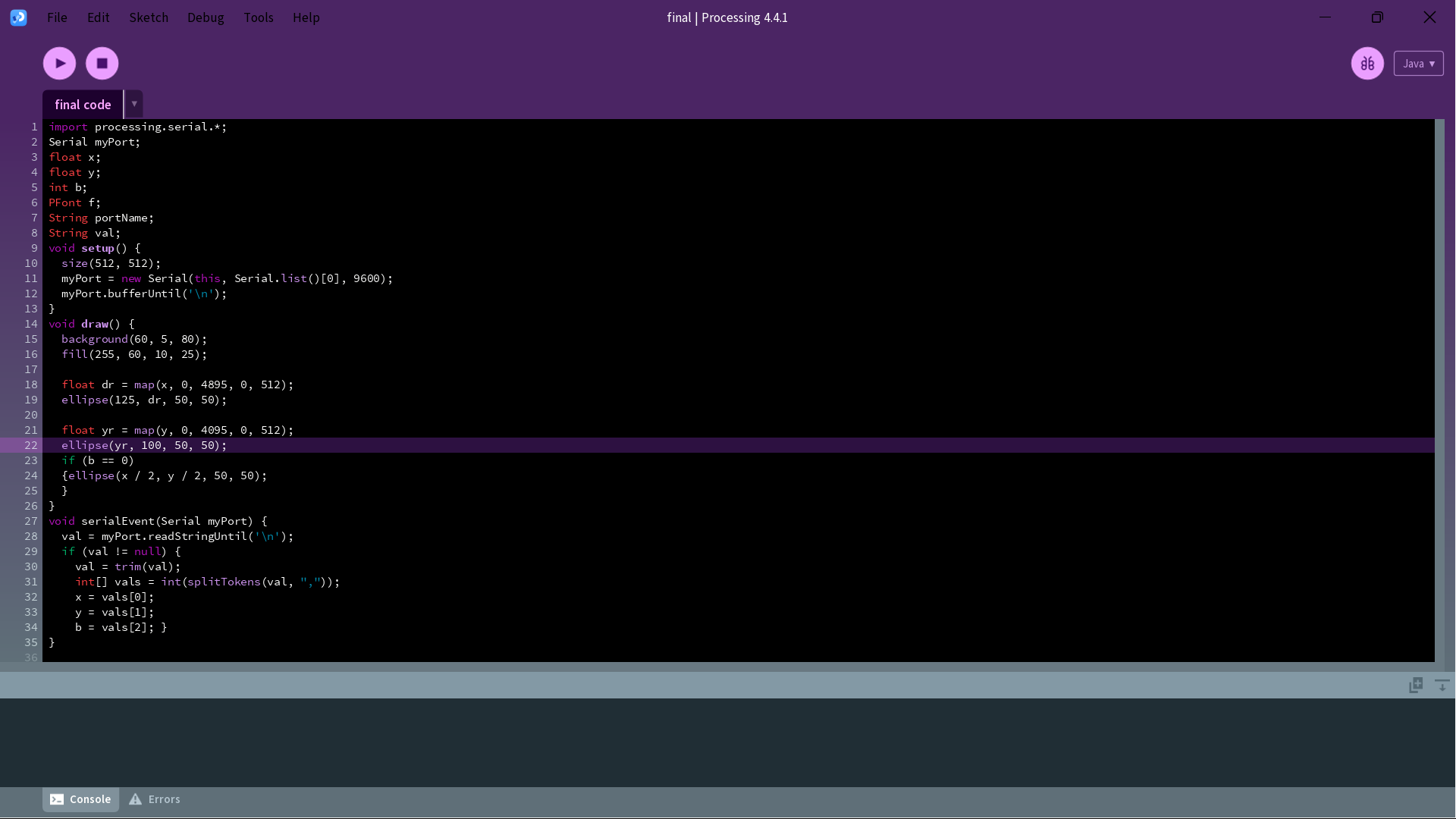Click the collapse console panel icon
This screenshot has height=819, width=1456.
pos(1442,685)
